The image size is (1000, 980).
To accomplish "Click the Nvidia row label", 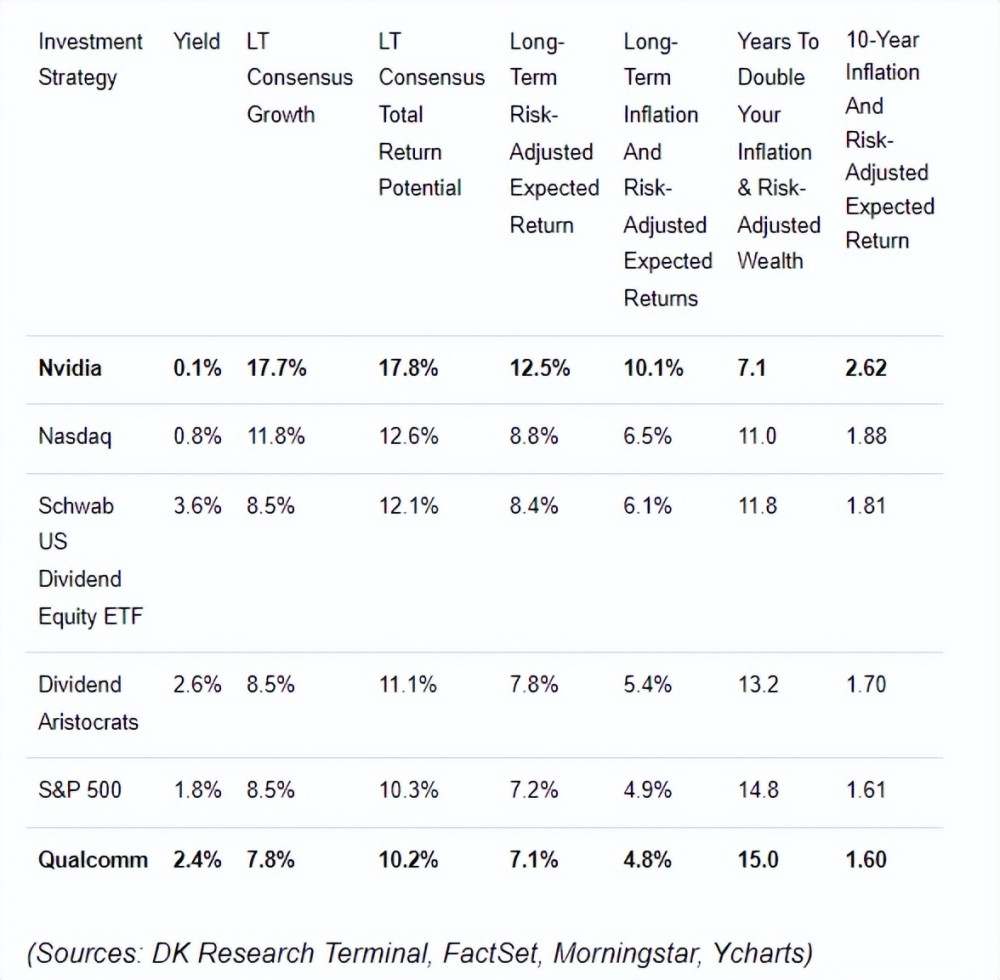I will pyautogui.click(x=70, y=368).
